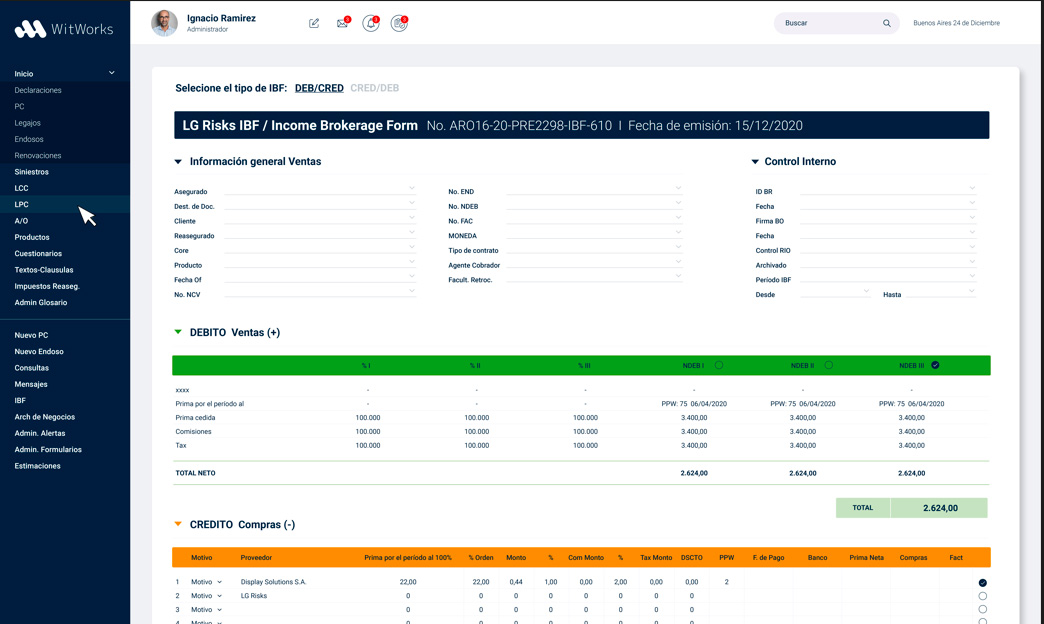Collapse the Control Interno section

[x=755, y=162]
